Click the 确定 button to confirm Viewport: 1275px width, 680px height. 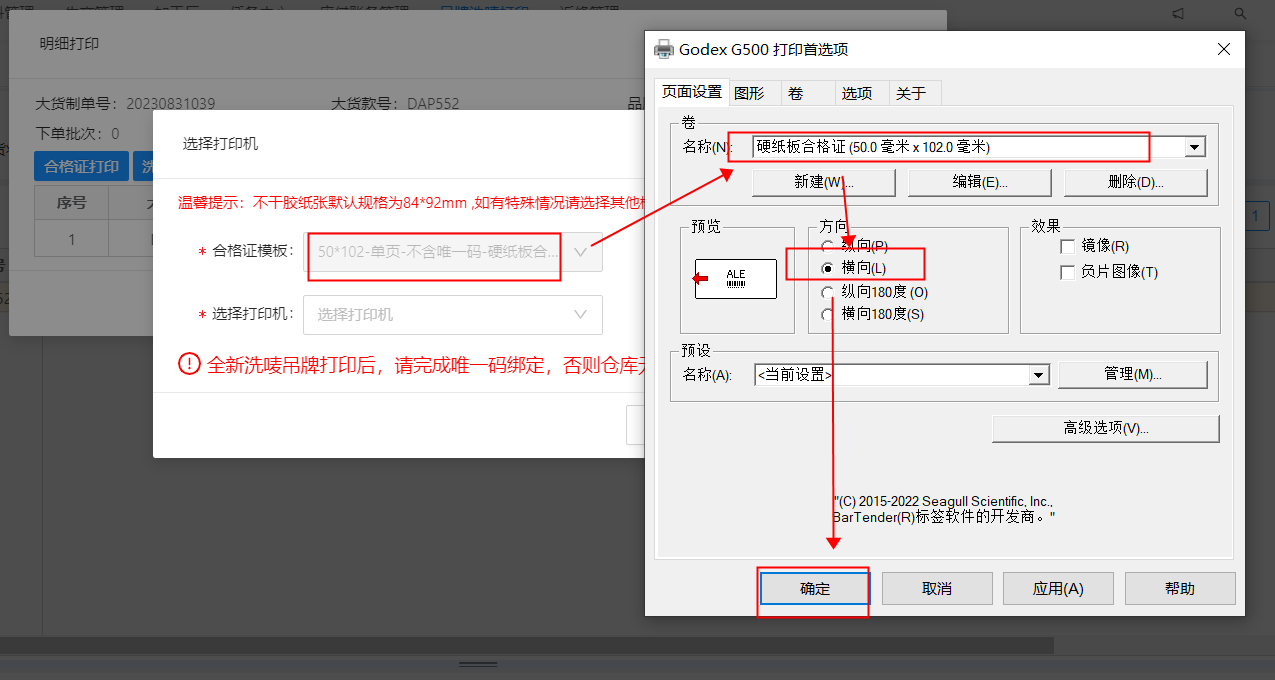[x=815, y=589]
